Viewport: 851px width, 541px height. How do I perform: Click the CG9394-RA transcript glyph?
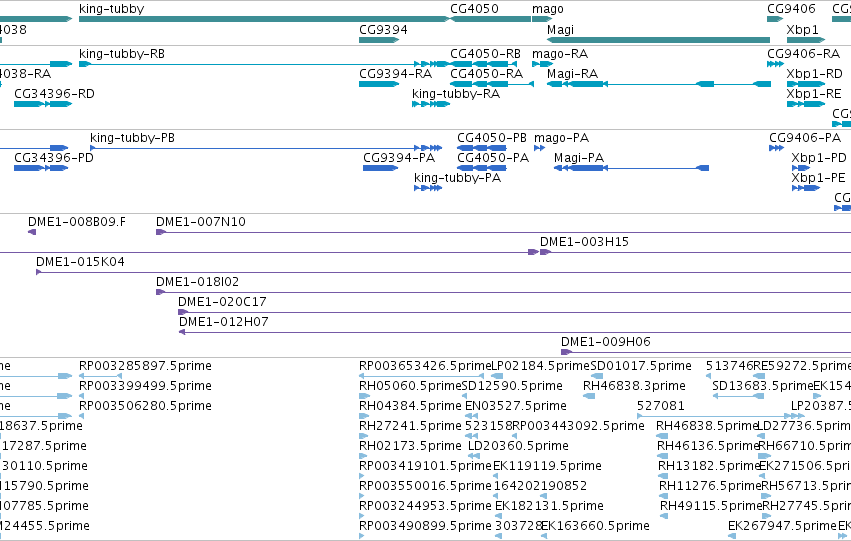pos(379,84)
